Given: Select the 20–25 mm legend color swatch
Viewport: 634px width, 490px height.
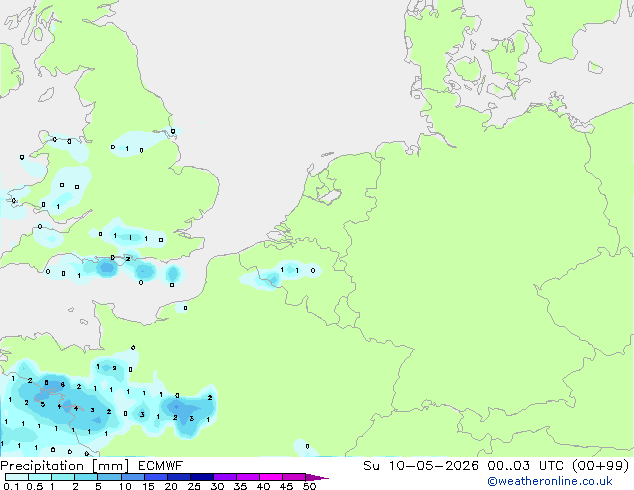Looking at the screenshot, I should pos(179,477).
